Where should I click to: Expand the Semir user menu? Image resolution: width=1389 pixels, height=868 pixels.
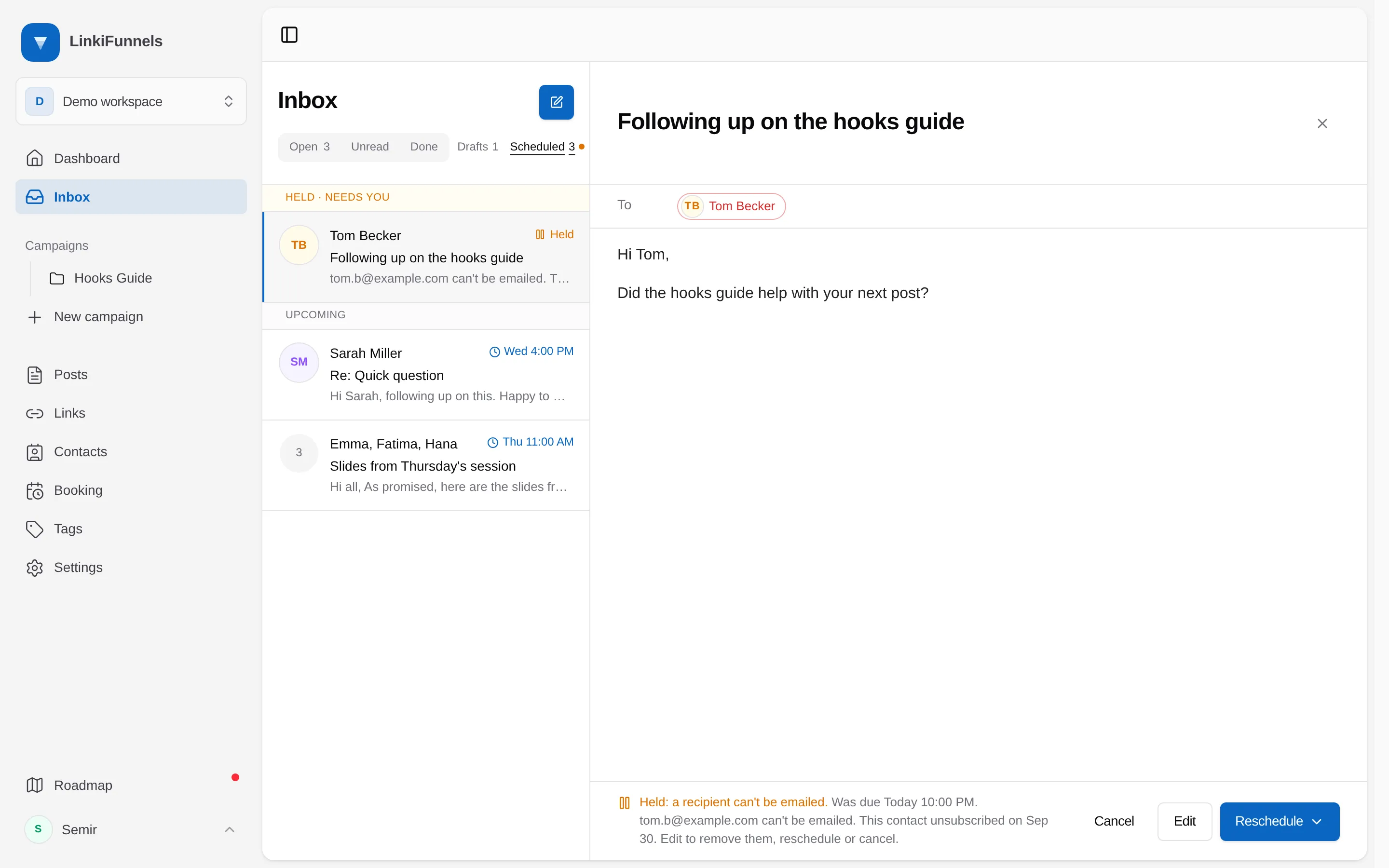point(131,829)
